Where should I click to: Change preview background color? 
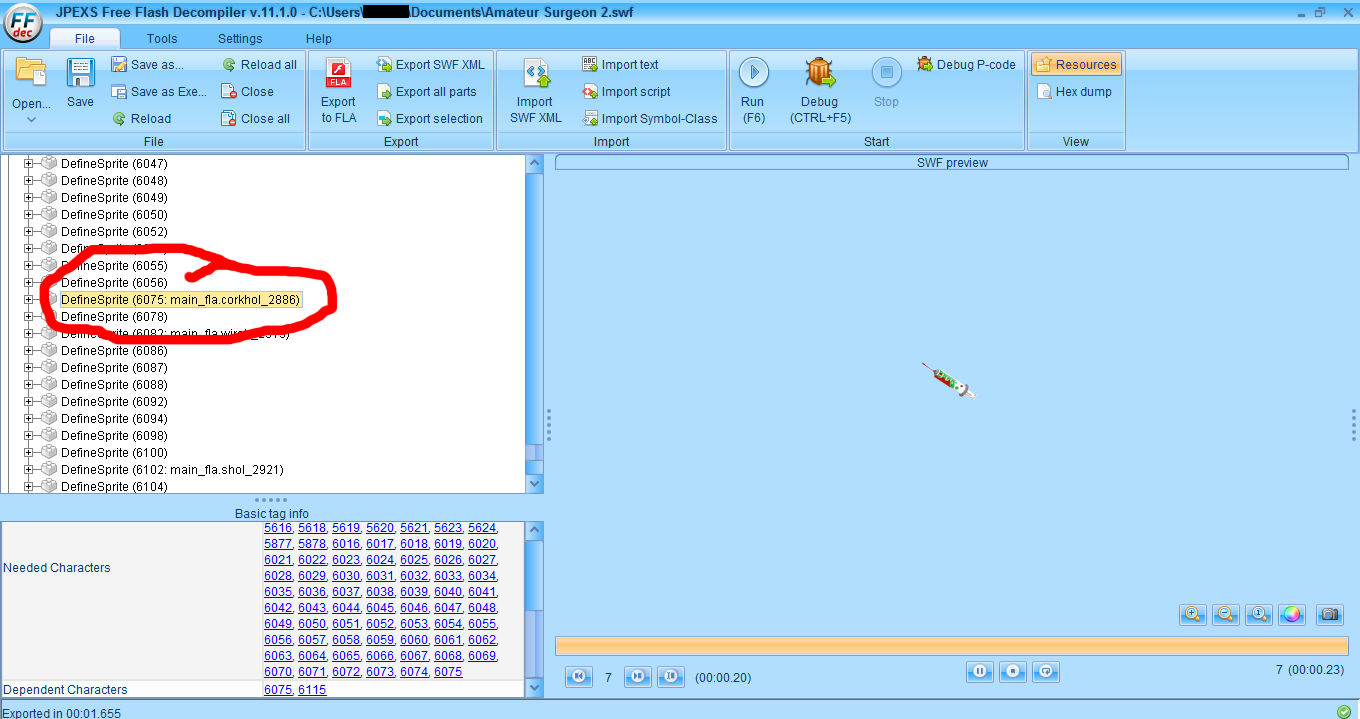point(1291,614)
